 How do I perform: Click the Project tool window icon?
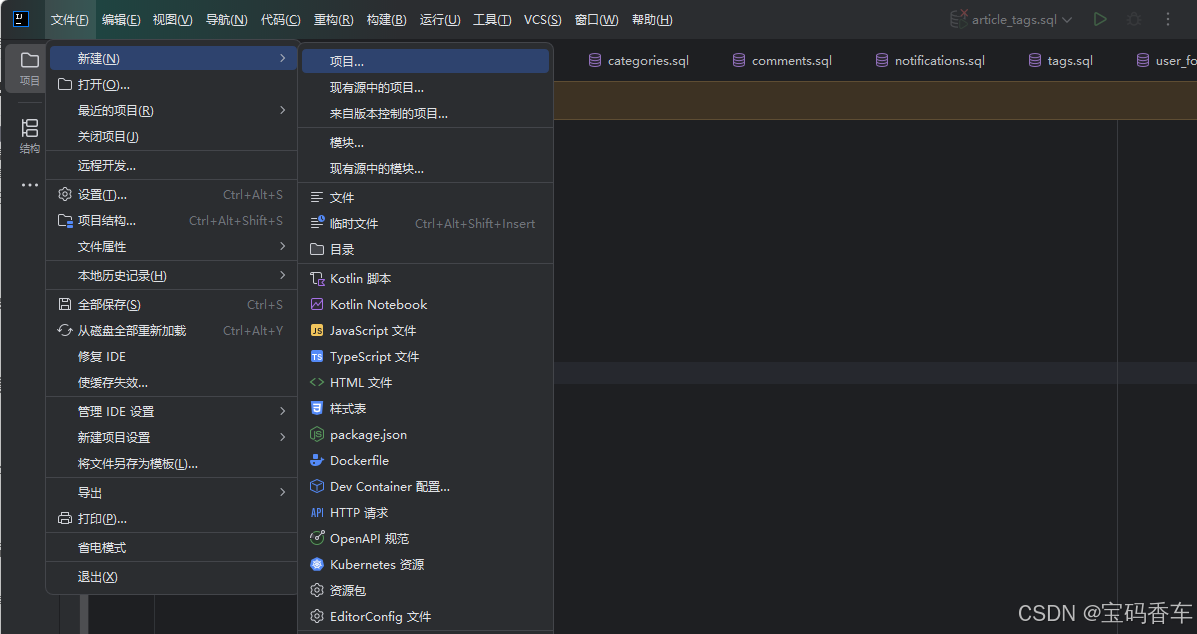tap(30, 67)
